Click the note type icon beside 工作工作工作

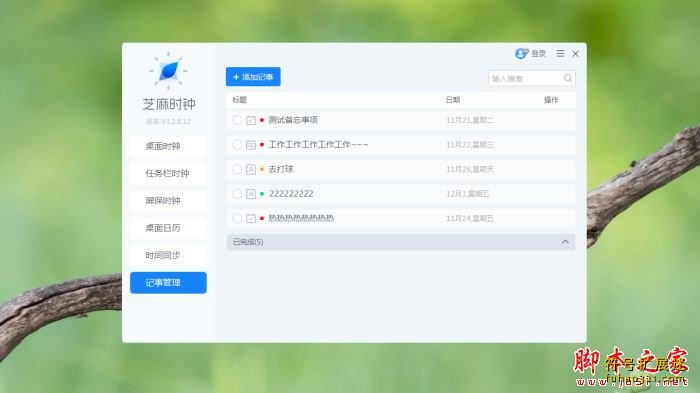251,145
